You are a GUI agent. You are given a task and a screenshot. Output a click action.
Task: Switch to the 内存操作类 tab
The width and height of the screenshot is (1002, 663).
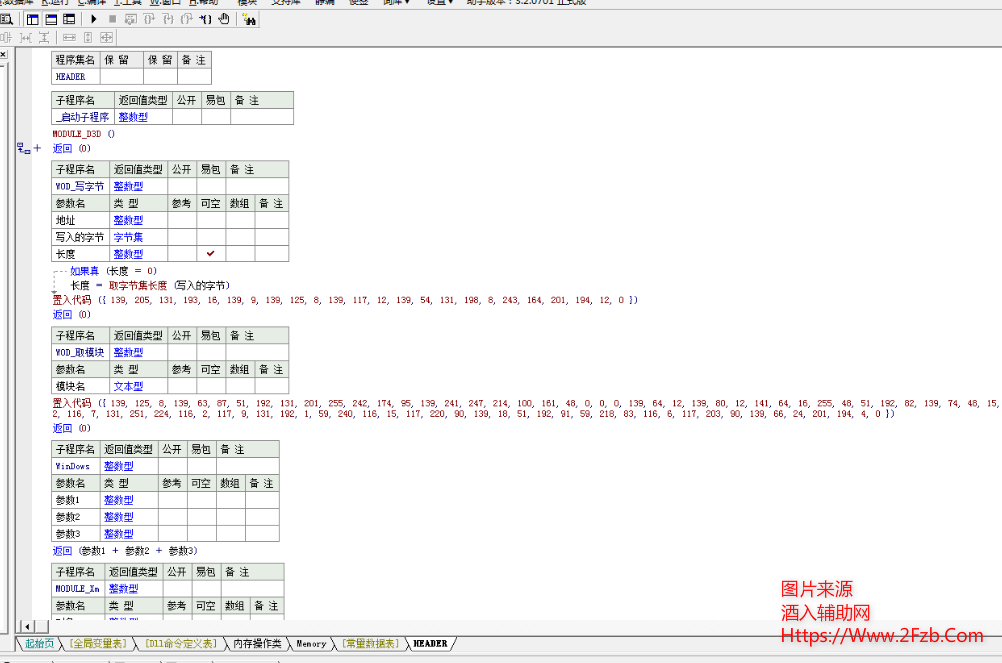(x=258, y=644)
